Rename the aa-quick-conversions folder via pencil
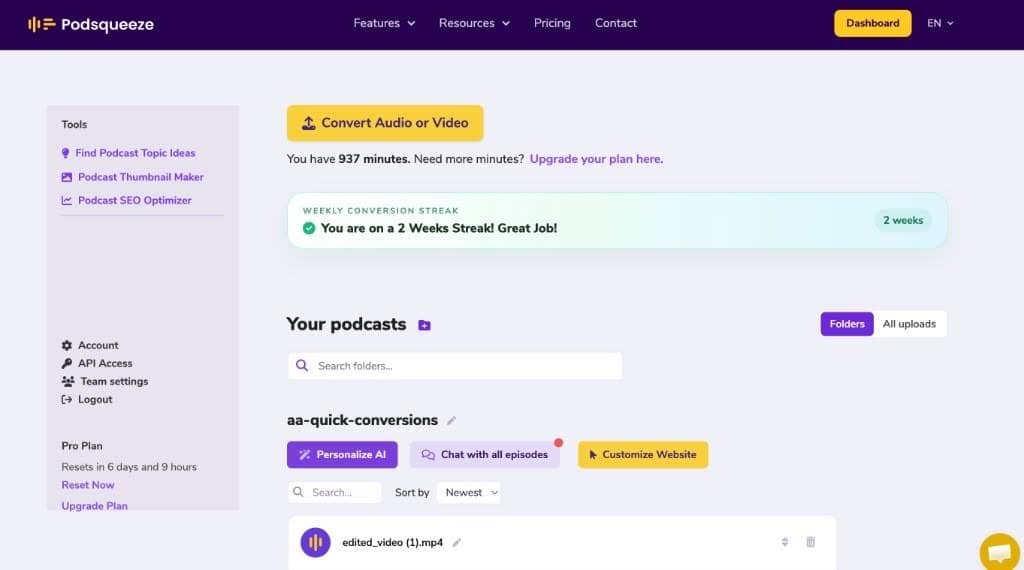 tap(451, 421)
